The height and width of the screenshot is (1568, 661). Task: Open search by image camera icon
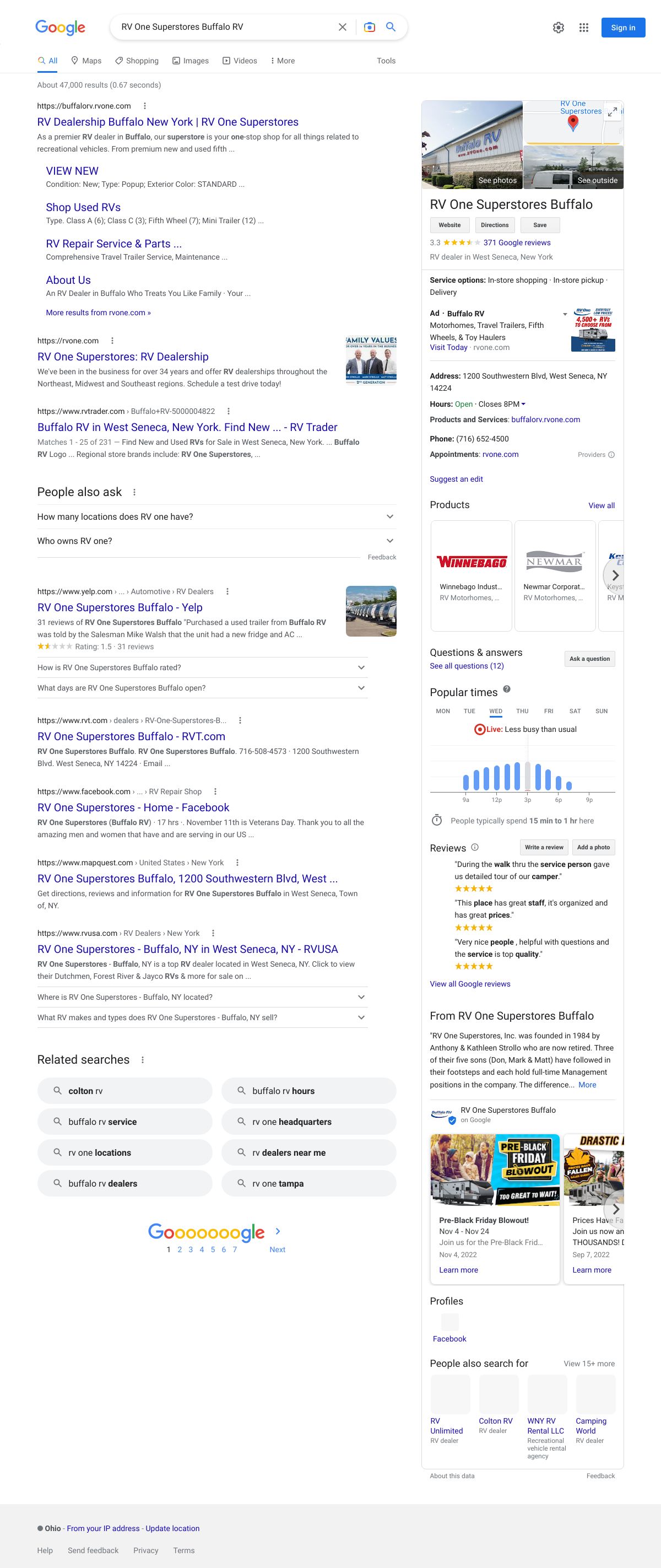tap(369, 28)
